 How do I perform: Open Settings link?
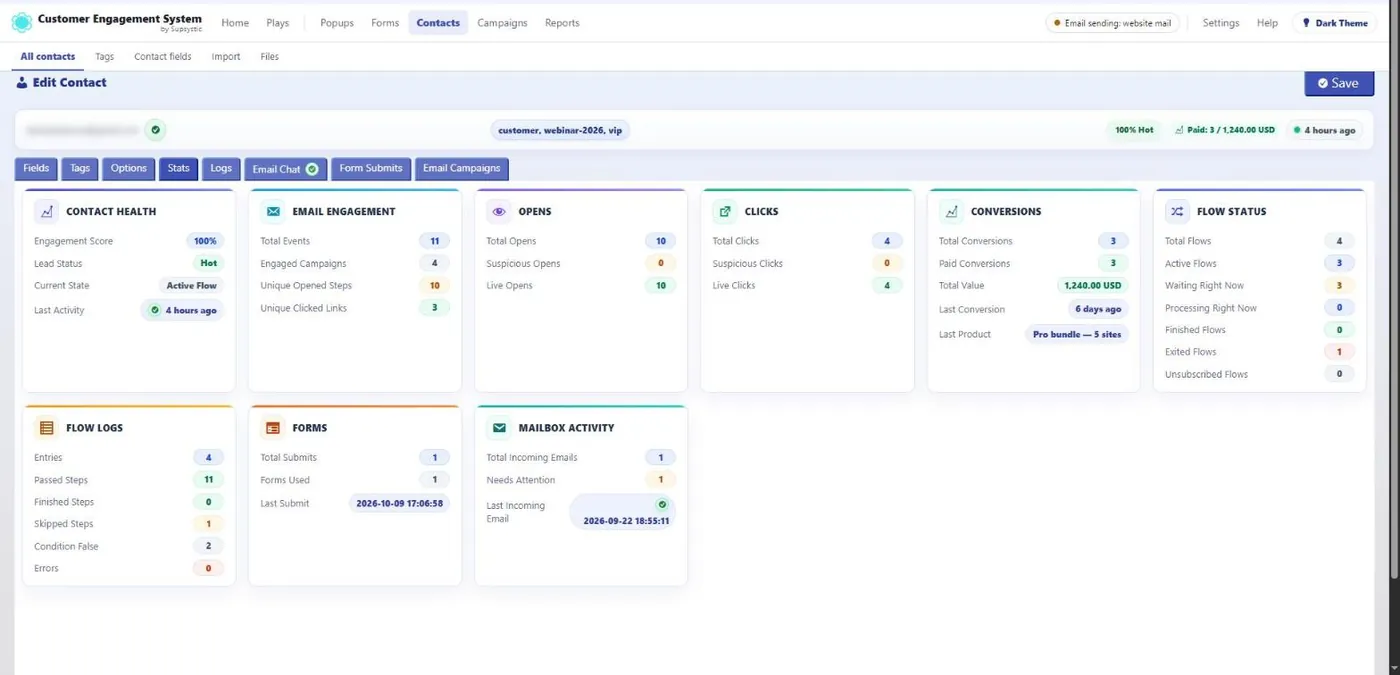(x=1221, y=23)
